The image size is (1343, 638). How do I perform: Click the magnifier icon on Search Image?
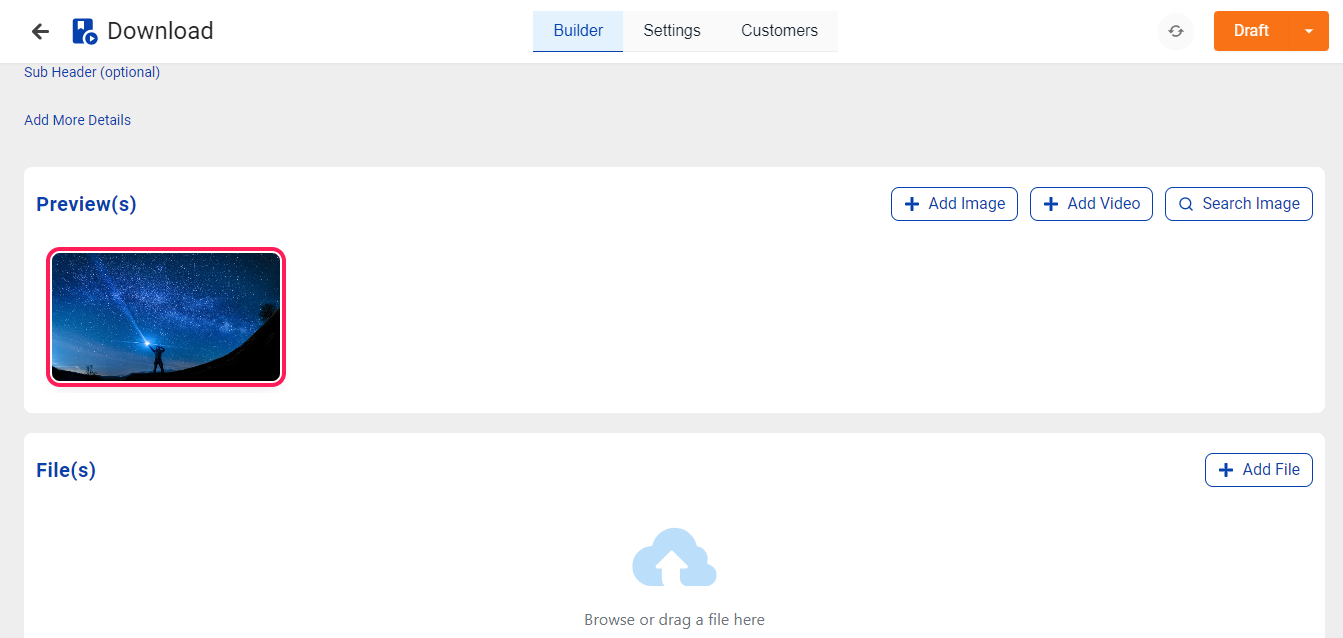point(1186,204)
